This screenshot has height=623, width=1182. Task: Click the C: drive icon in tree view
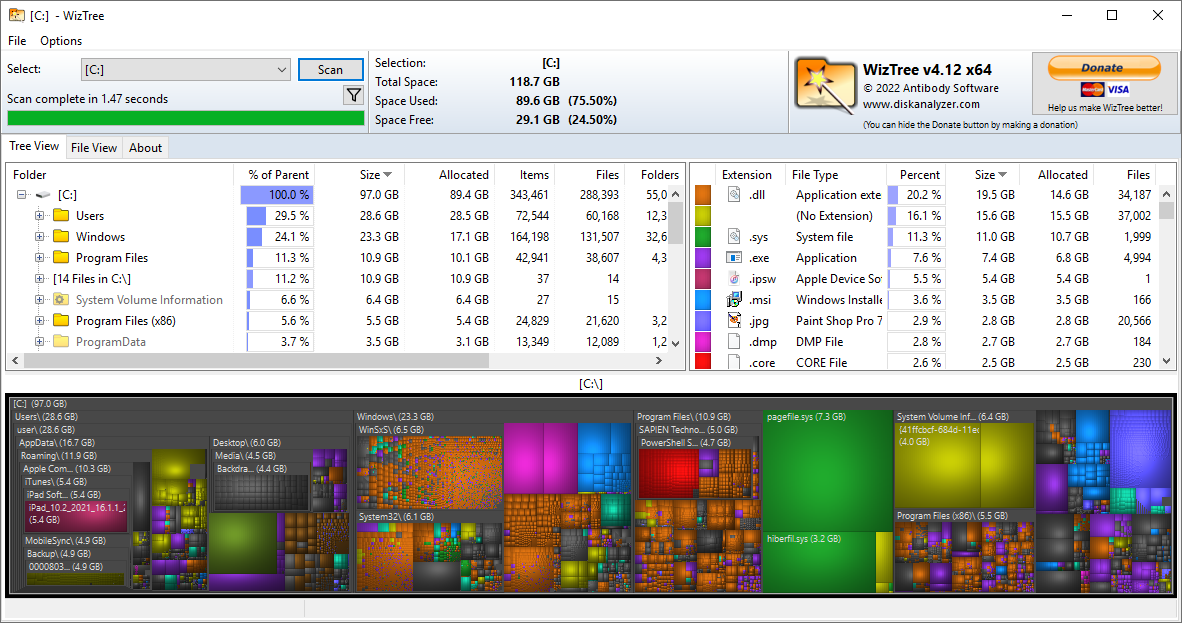[42, 194]
